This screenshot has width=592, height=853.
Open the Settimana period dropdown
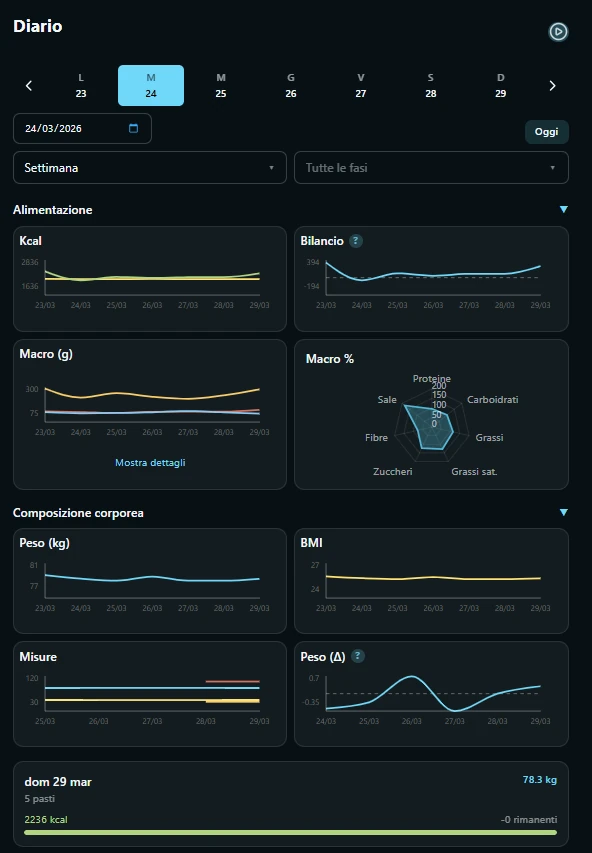pyautogui.click(x=150, y=168)
